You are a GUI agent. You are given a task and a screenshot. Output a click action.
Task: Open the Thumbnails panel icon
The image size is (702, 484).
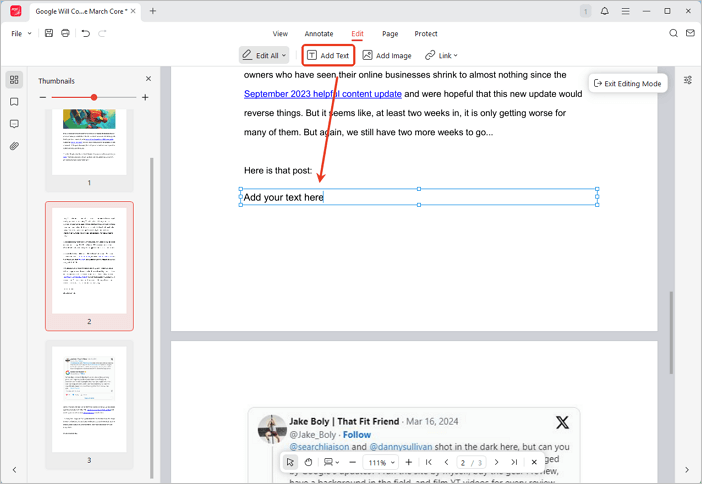14,80
